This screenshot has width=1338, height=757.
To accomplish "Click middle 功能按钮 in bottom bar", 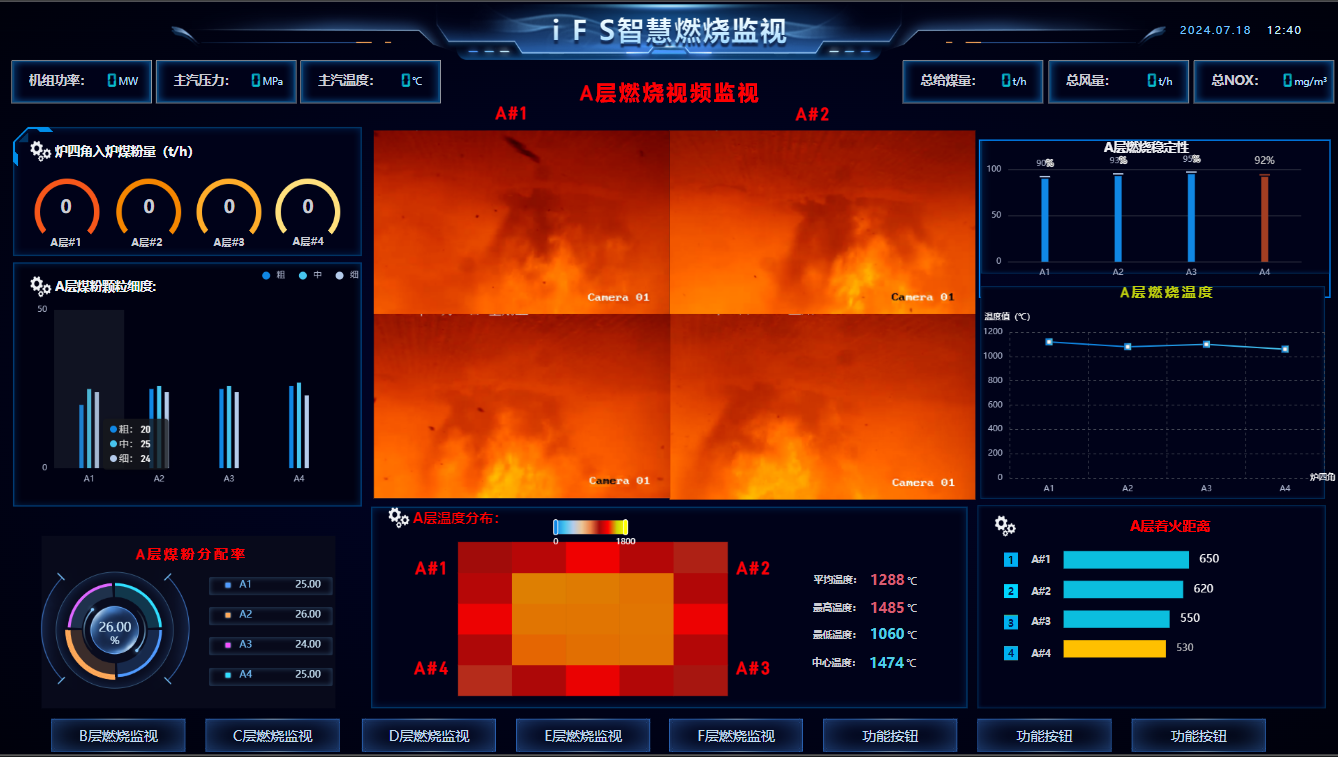I will tap(1044, 736).
